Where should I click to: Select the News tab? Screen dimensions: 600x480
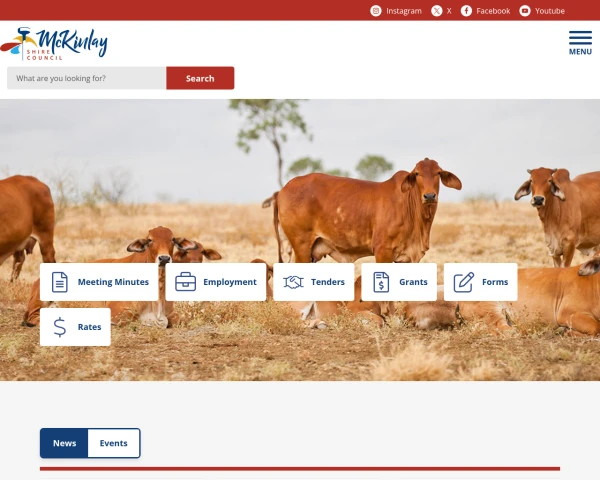pos(64,443)
